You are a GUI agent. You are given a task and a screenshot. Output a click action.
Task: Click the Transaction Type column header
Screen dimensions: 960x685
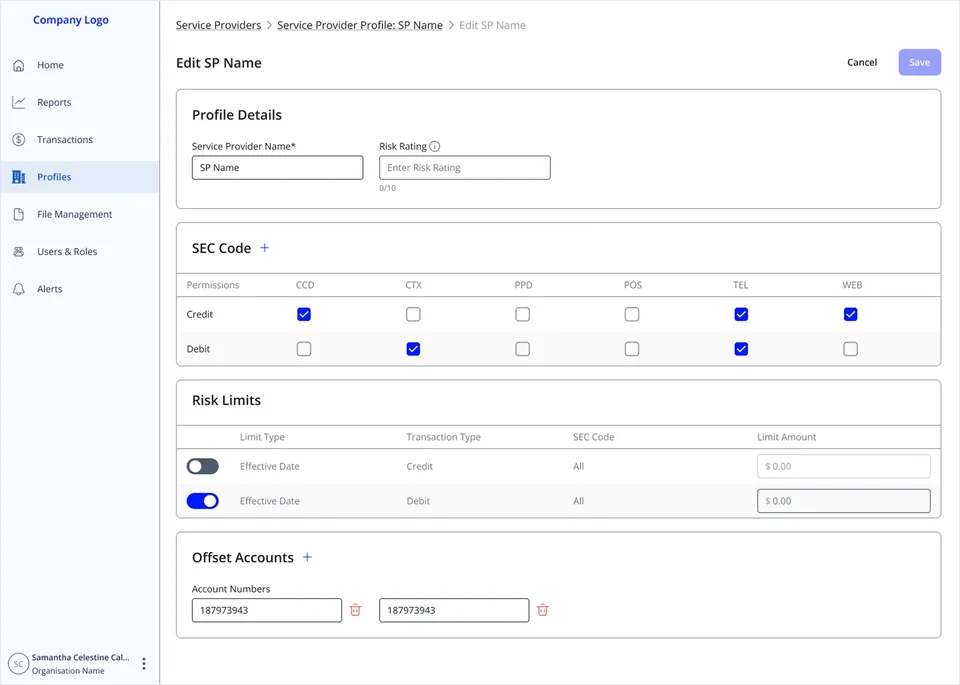(x=444, y=437)
